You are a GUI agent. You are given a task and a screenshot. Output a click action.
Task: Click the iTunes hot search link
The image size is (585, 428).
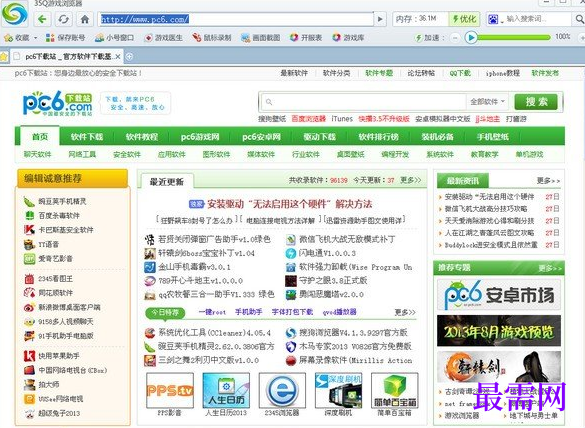[342, 119]
